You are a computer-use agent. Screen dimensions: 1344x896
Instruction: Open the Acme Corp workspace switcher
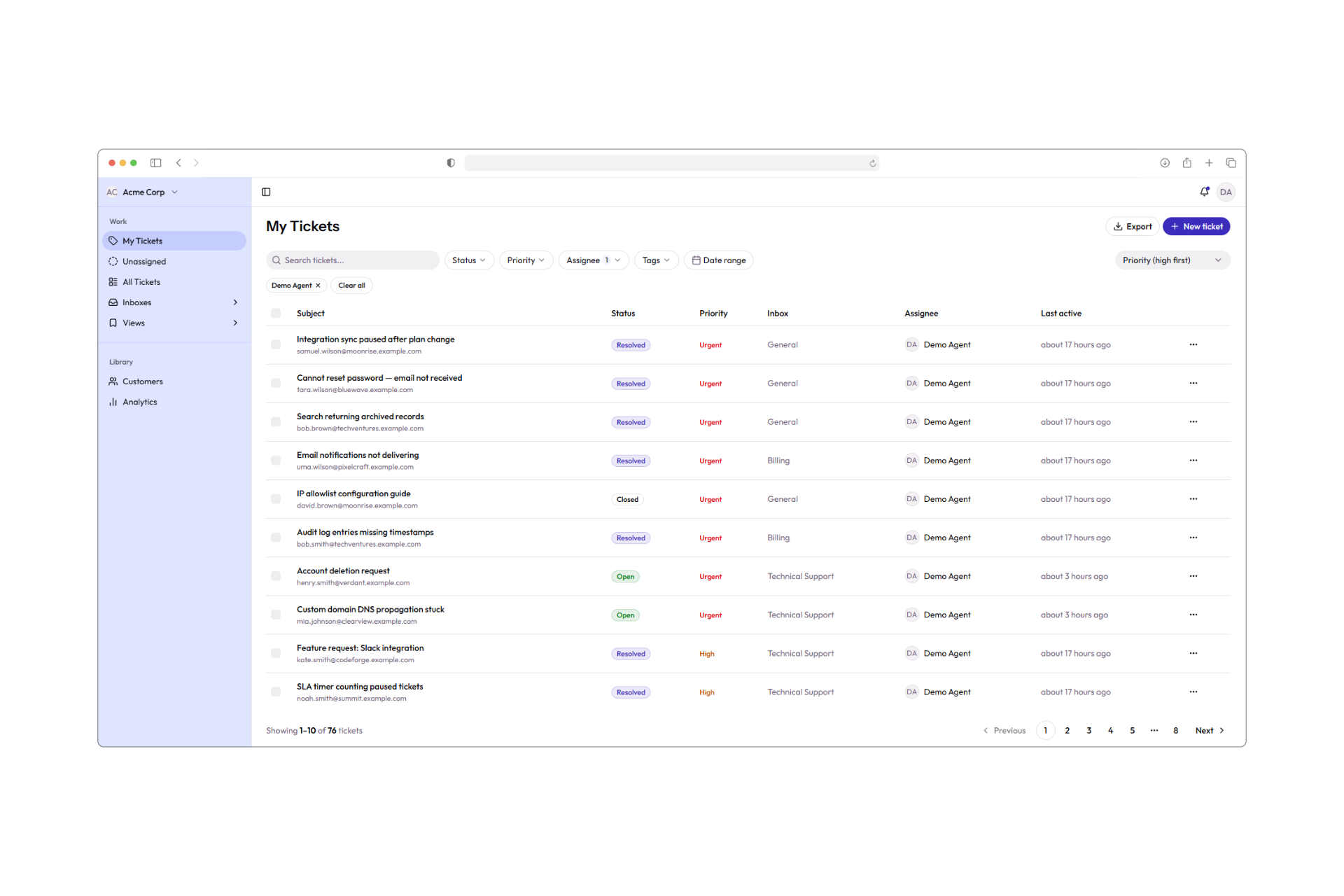[x=143, y=192]
